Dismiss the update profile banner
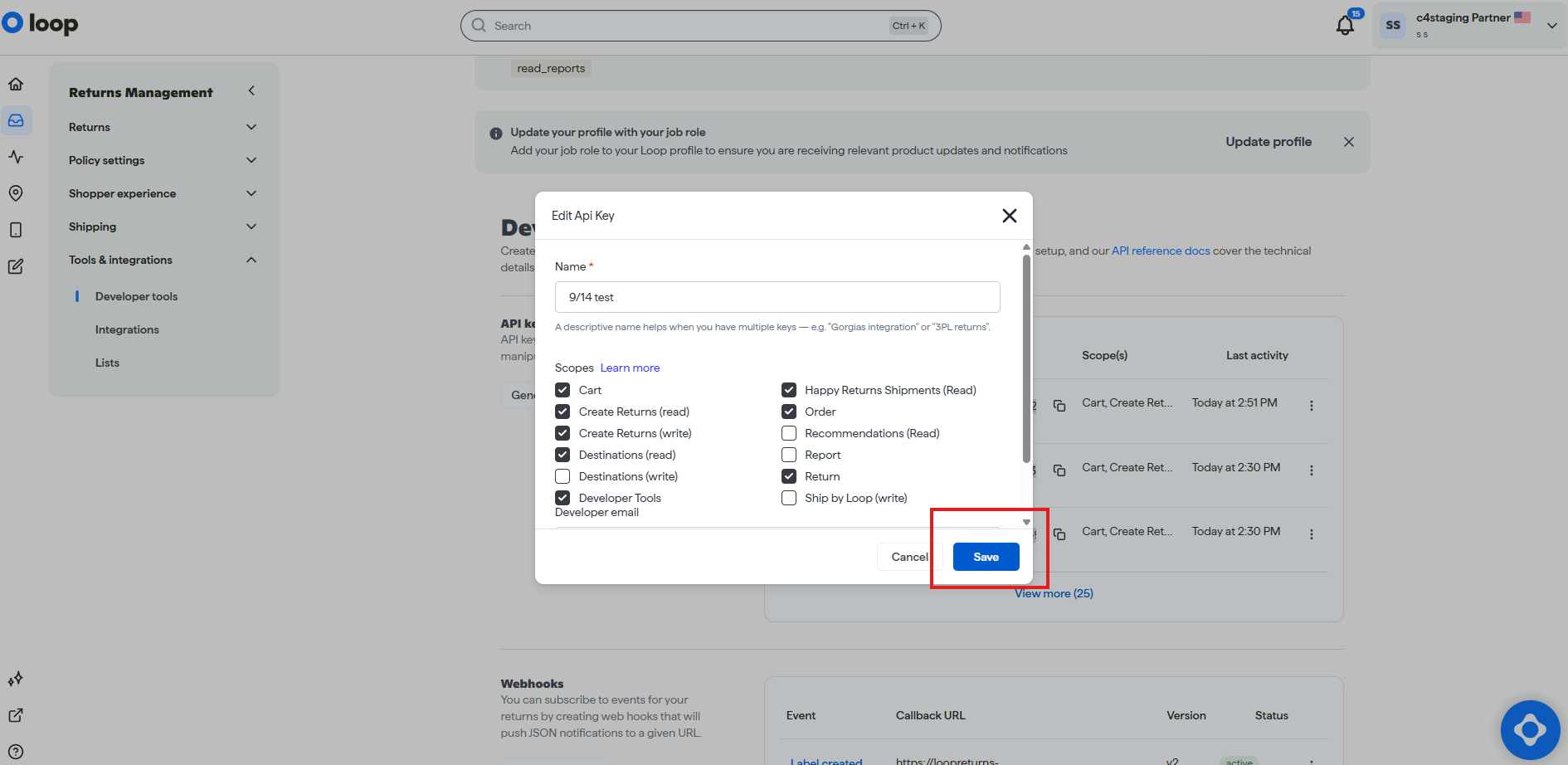1568x765 pixels. (x=1349, y=142)
